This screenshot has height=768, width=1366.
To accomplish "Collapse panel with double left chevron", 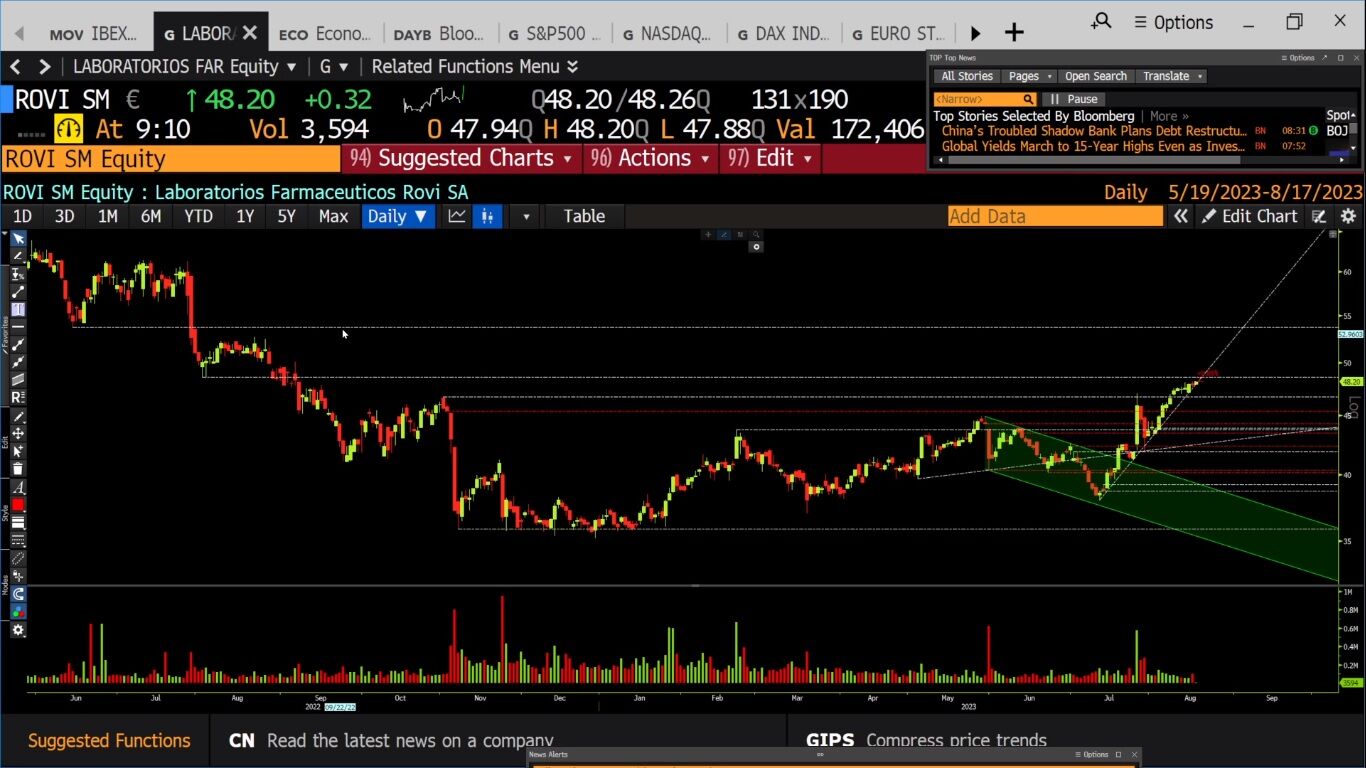I will pyautogui.click(x=1181, y=216).
